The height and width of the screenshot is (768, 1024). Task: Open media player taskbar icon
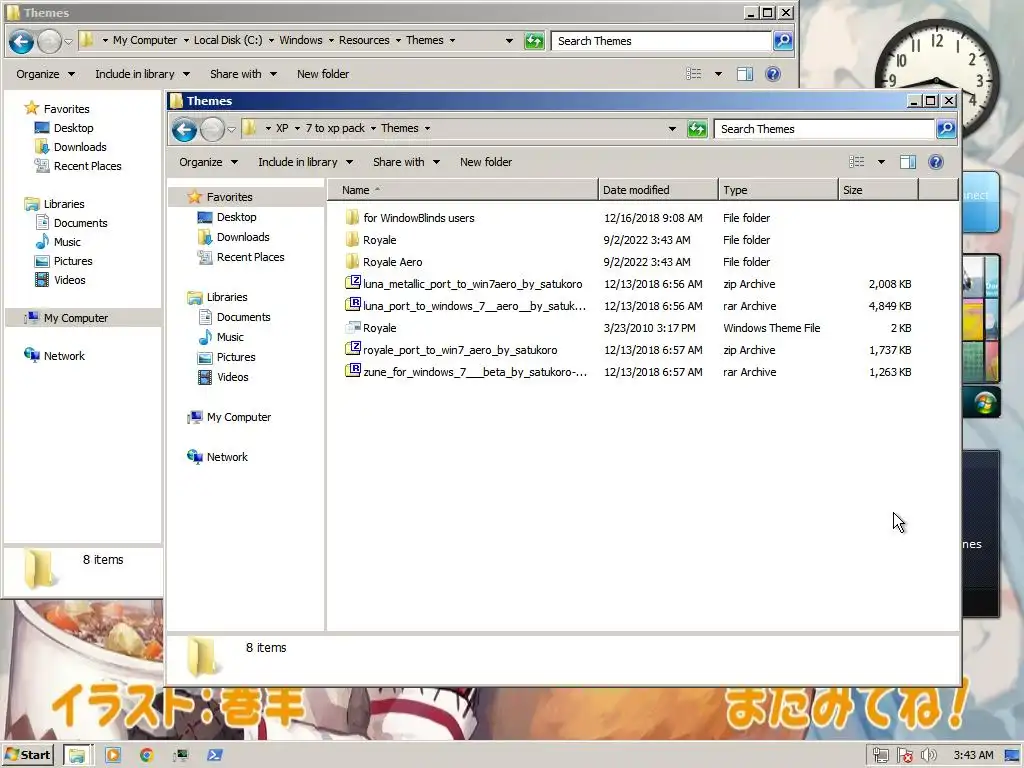pyautogui.click(x=113, y=756)
